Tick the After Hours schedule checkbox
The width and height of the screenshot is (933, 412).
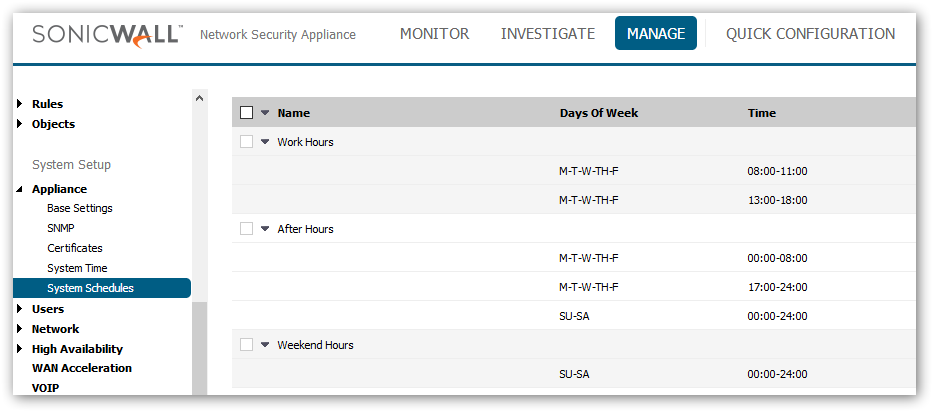click(246, 229)
